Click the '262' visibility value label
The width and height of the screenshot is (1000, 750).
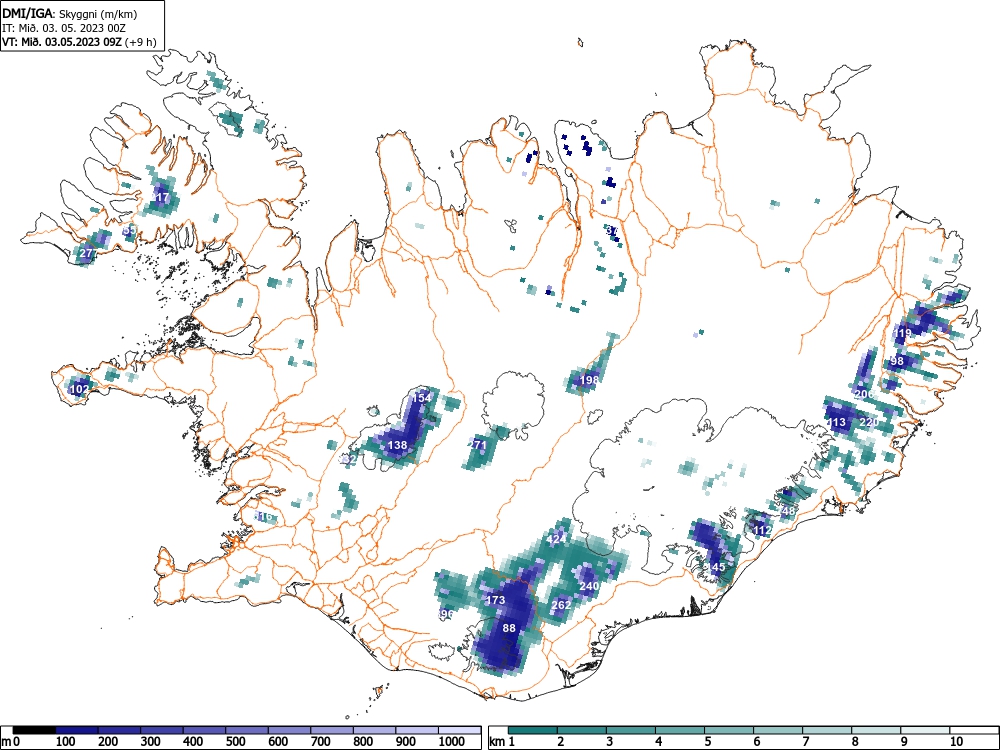[561, 605]
